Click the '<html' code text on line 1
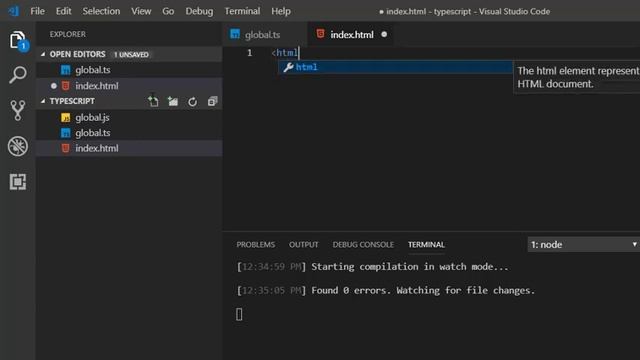This screenshot has width=640, height=360. tap(285, 53)
